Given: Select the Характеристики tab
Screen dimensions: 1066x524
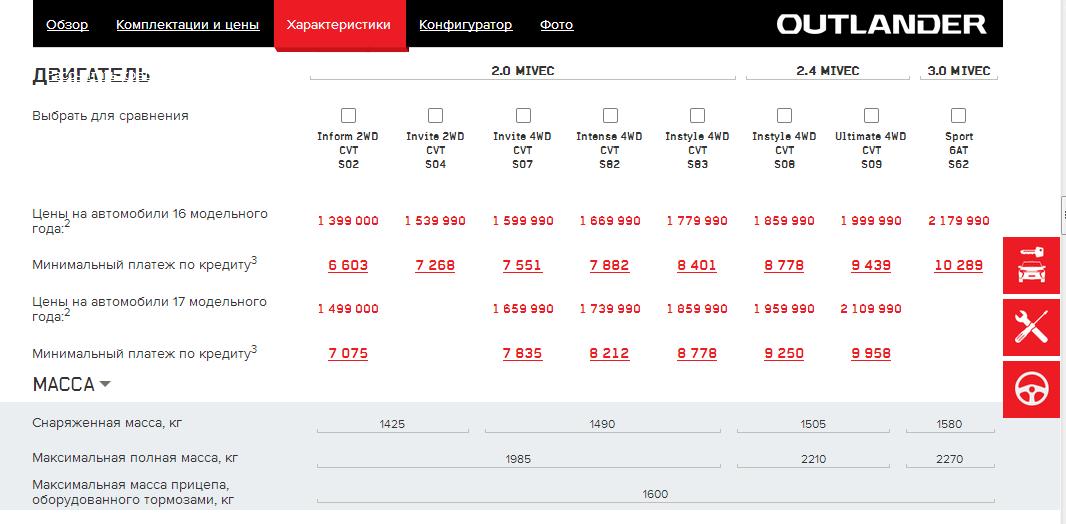Looking at the screenshot, I should coord(339,25).
